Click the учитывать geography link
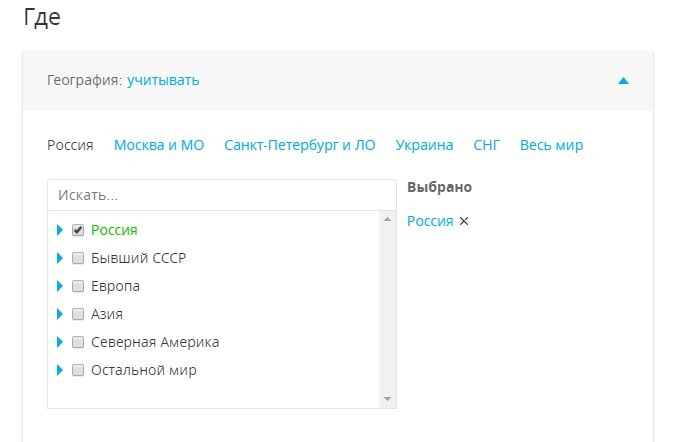Viewport: 683px width, 442px height. pyautogui.click(x=163, y=80)
